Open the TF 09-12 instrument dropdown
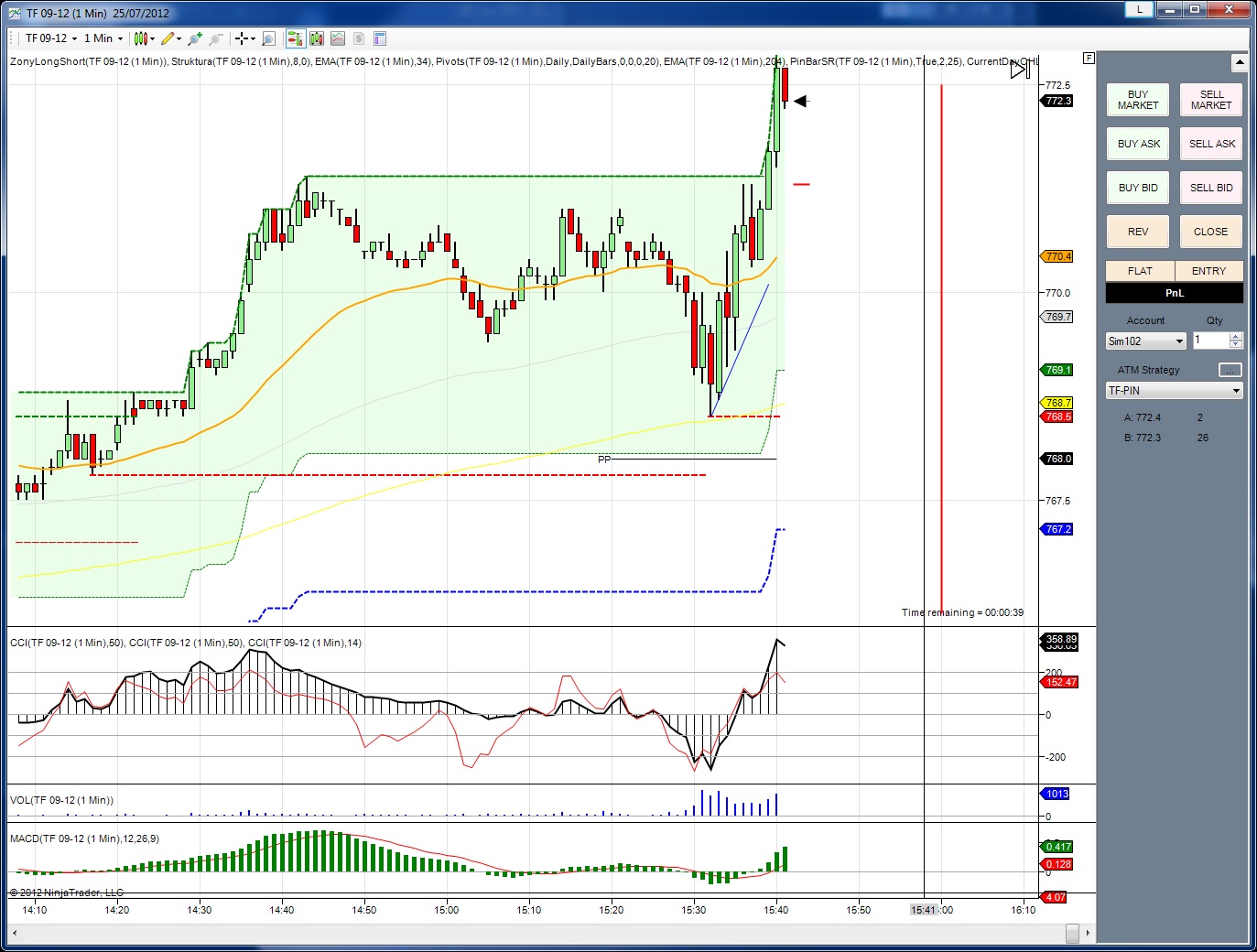Screen dimensions: 1257x952 pyautogui.click(x=51, y=38)
